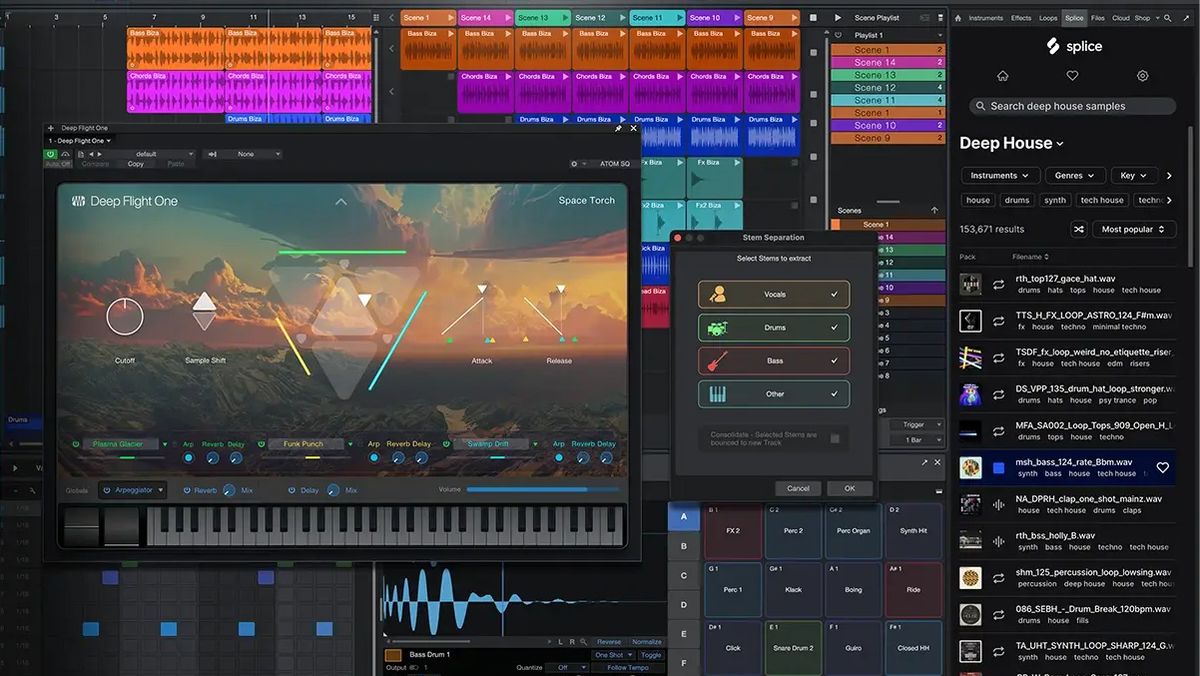Expand the Instruments filter dropdown

pos(1000,175)
